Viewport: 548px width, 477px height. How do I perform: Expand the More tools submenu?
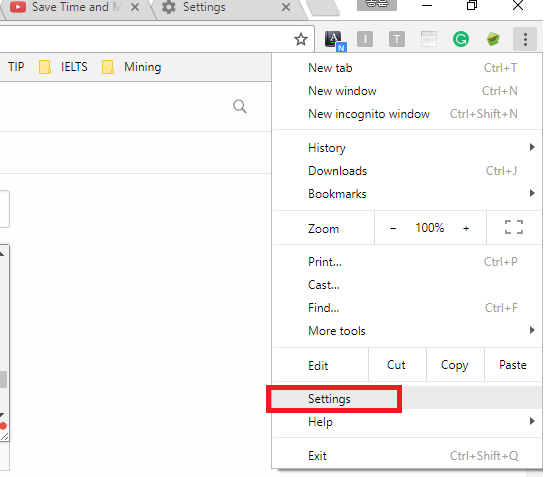point(407,331)
